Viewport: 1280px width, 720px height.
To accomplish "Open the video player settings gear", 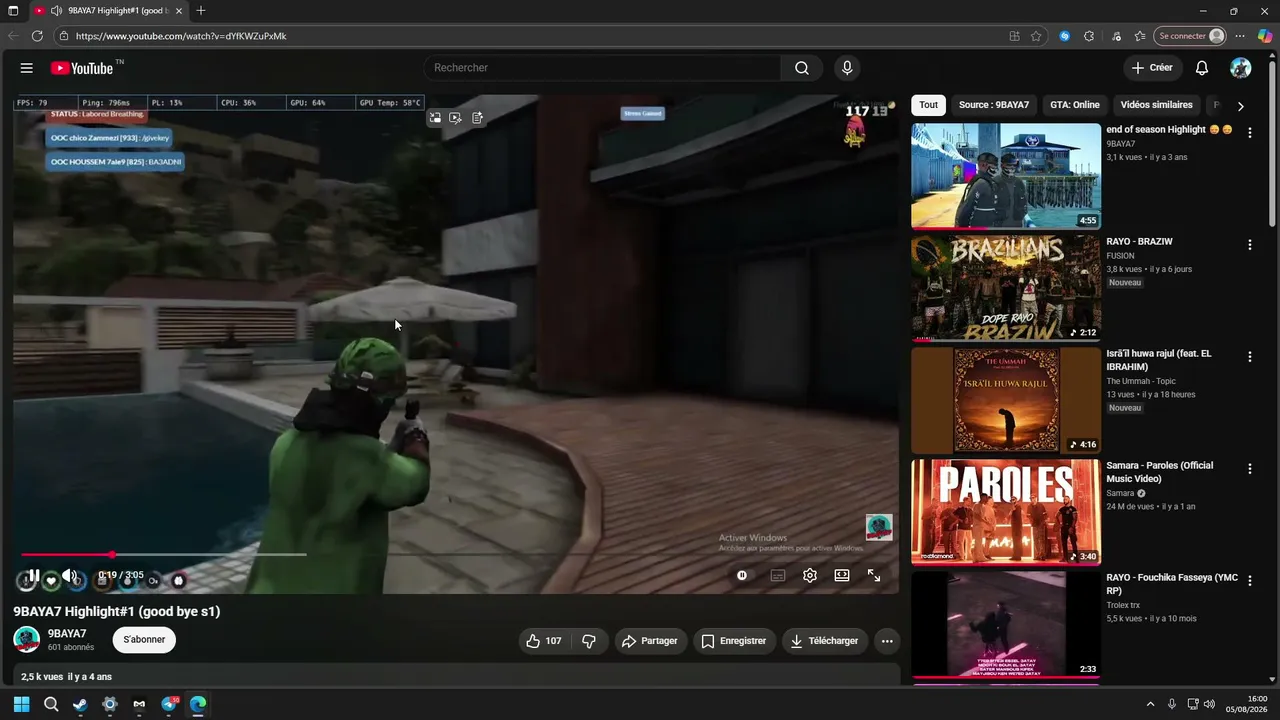I will [x=810, y=575].
